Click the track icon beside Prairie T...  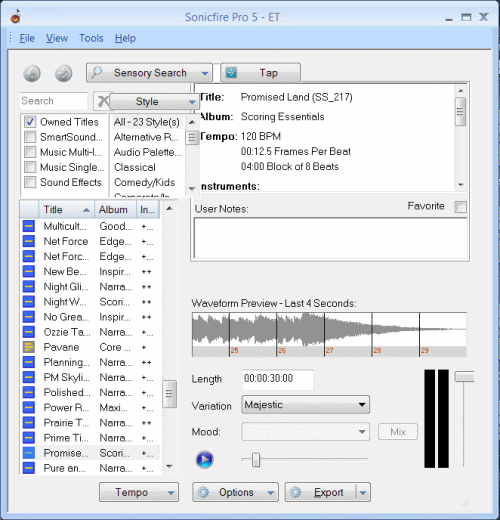tap(29, 422)
